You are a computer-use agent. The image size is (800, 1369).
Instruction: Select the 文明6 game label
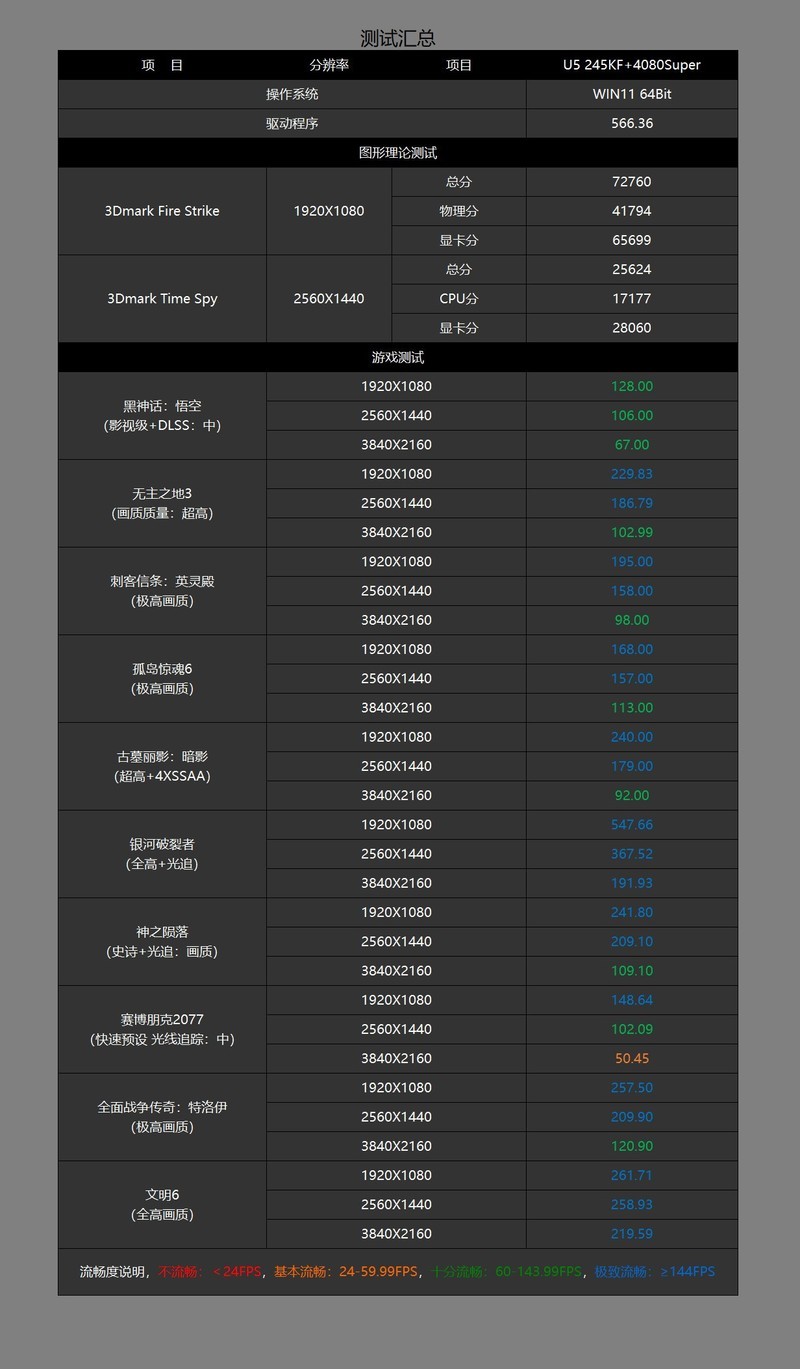(161, 1204)
